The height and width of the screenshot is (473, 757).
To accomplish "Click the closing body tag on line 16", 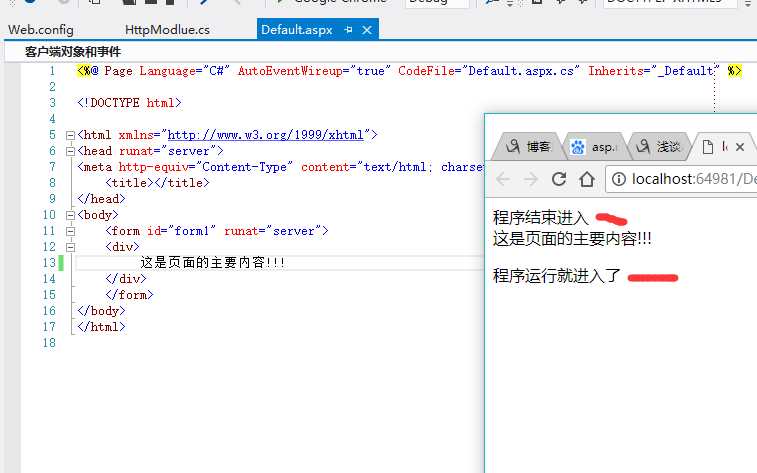I will (x=101, y=311).
